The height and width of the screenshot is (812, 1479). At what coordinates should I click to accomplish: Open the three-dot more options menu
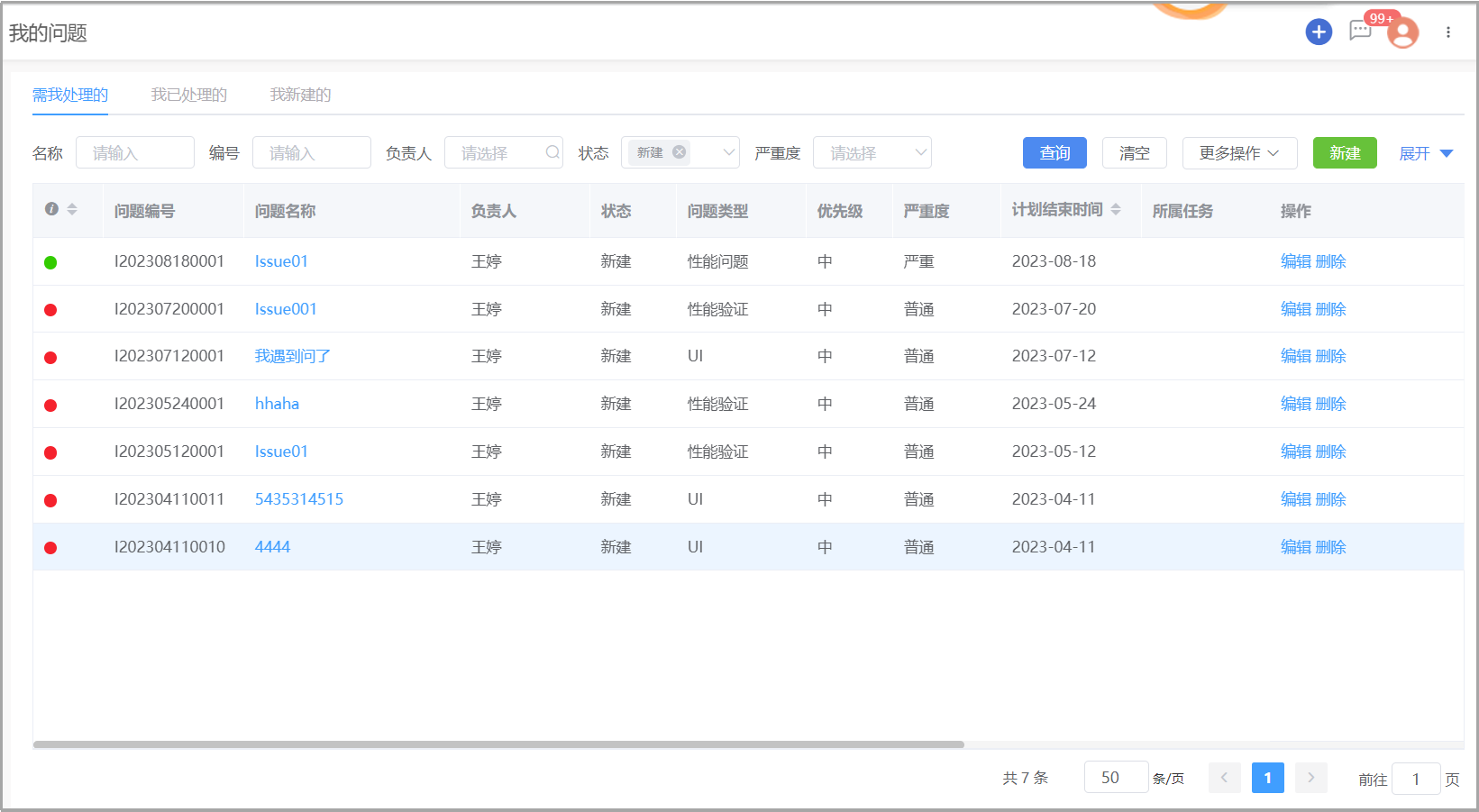pyautogui.click(x=1448, y=32)
